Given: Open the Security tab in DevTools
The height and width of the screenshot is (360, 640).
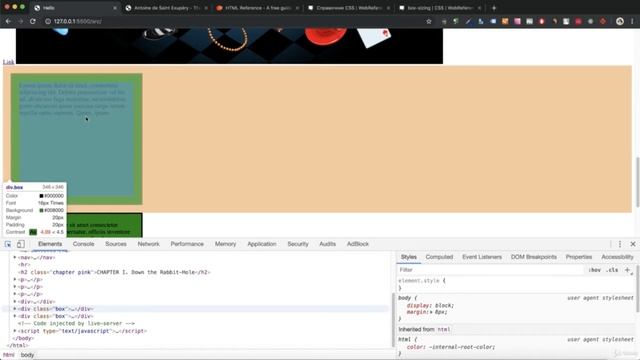Looking at the screenshot, I should point(298,244).
